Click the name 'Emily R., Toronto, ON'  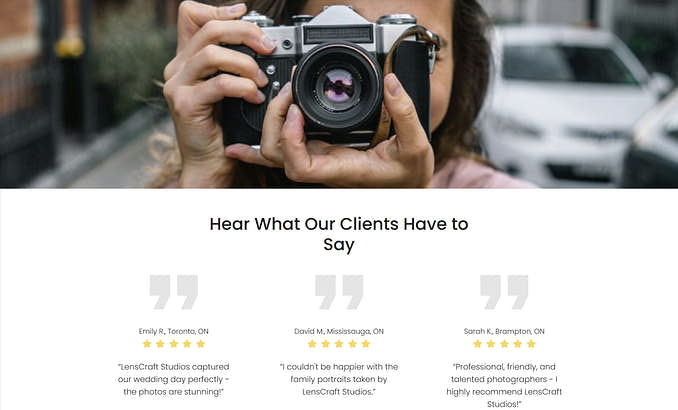point(174,331)
